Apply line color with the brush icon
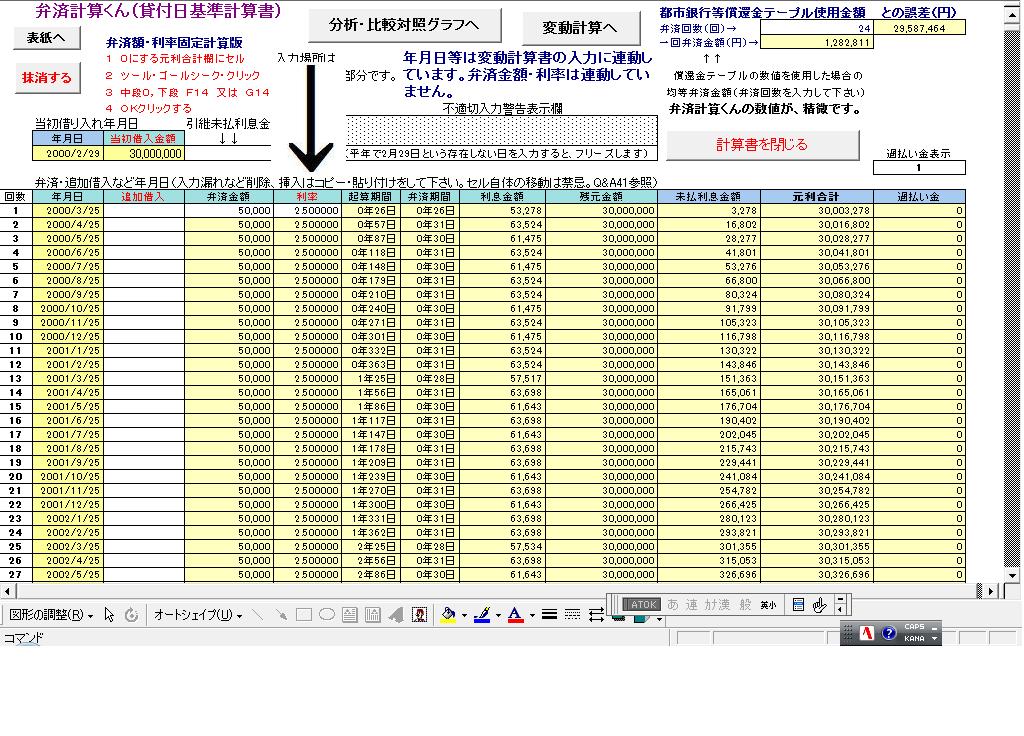Image resolution: width=1024 pixels, height=736 pixels. pos(482,615)
